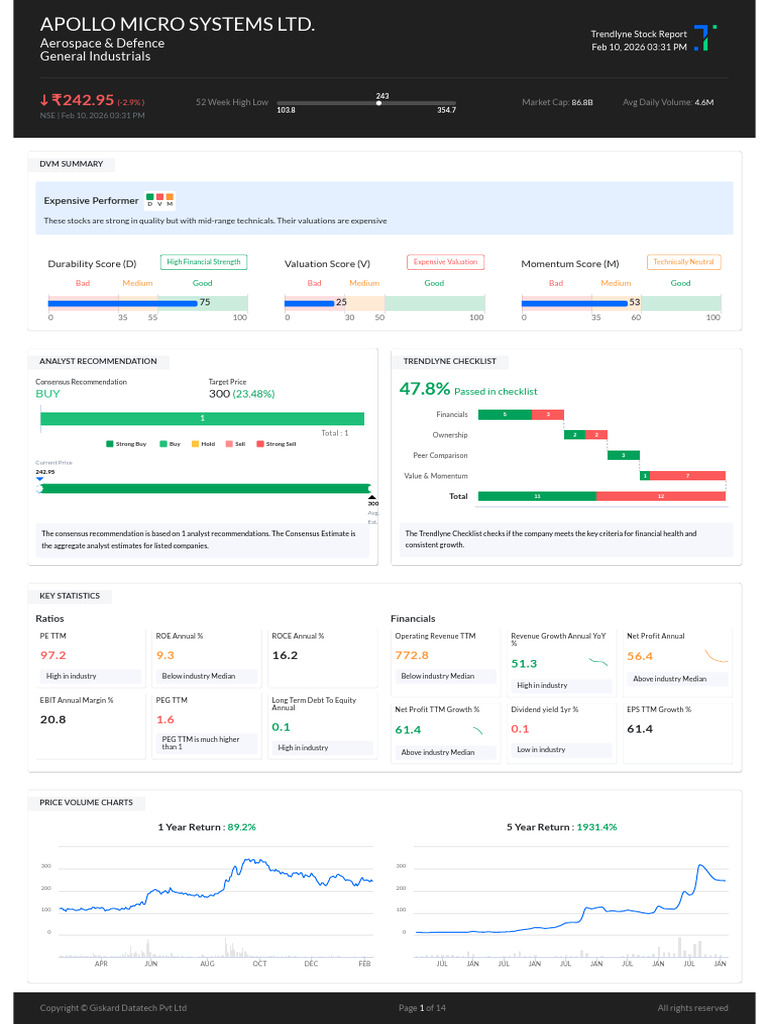The image size is (768, 1024).
Task: Click the ROCE Annual % value 16.2
Action: [285, 656]
